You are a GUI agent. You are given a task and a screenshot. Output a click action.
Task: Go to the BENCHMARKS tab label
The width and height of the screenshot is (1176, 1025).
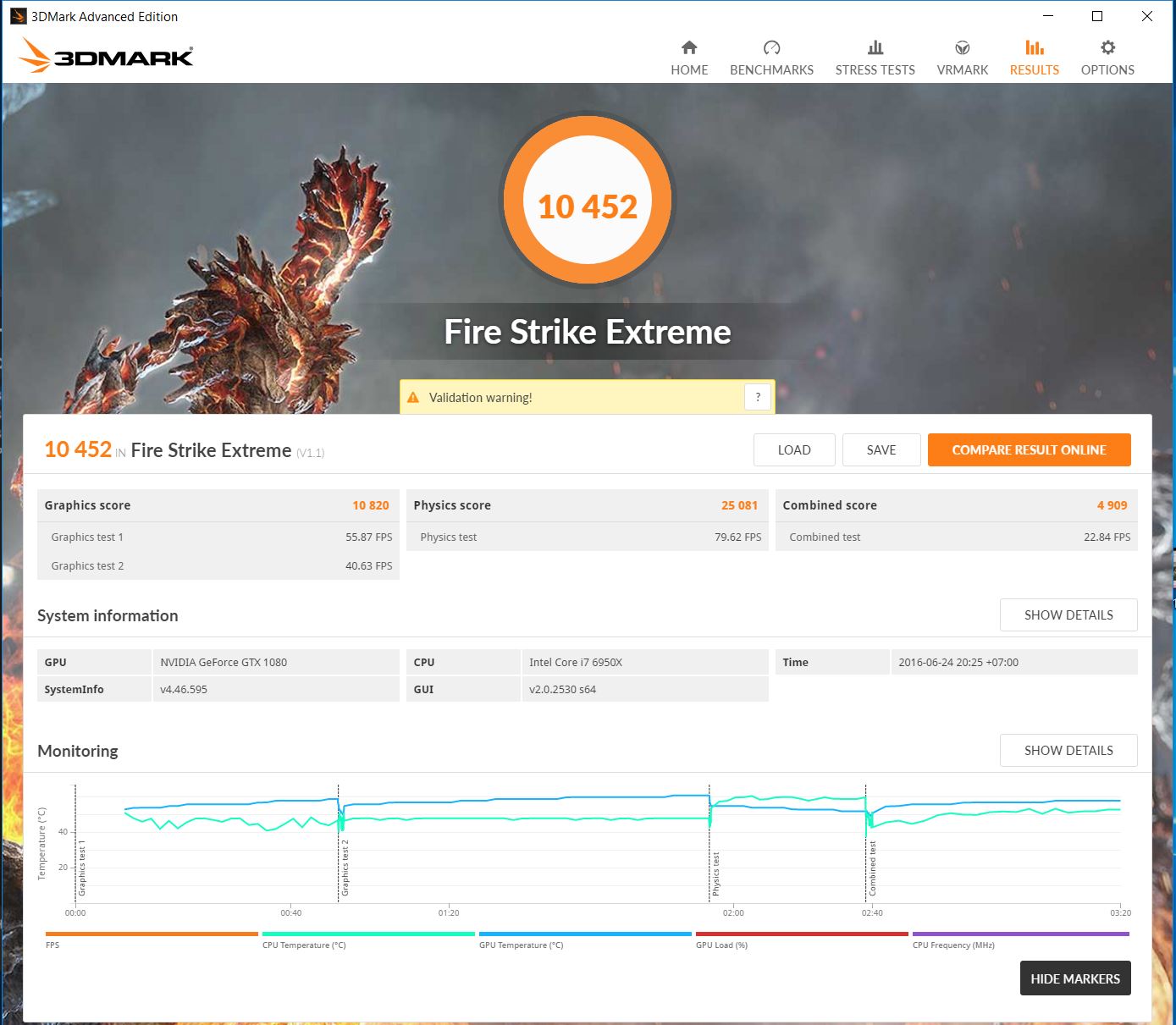771,70
